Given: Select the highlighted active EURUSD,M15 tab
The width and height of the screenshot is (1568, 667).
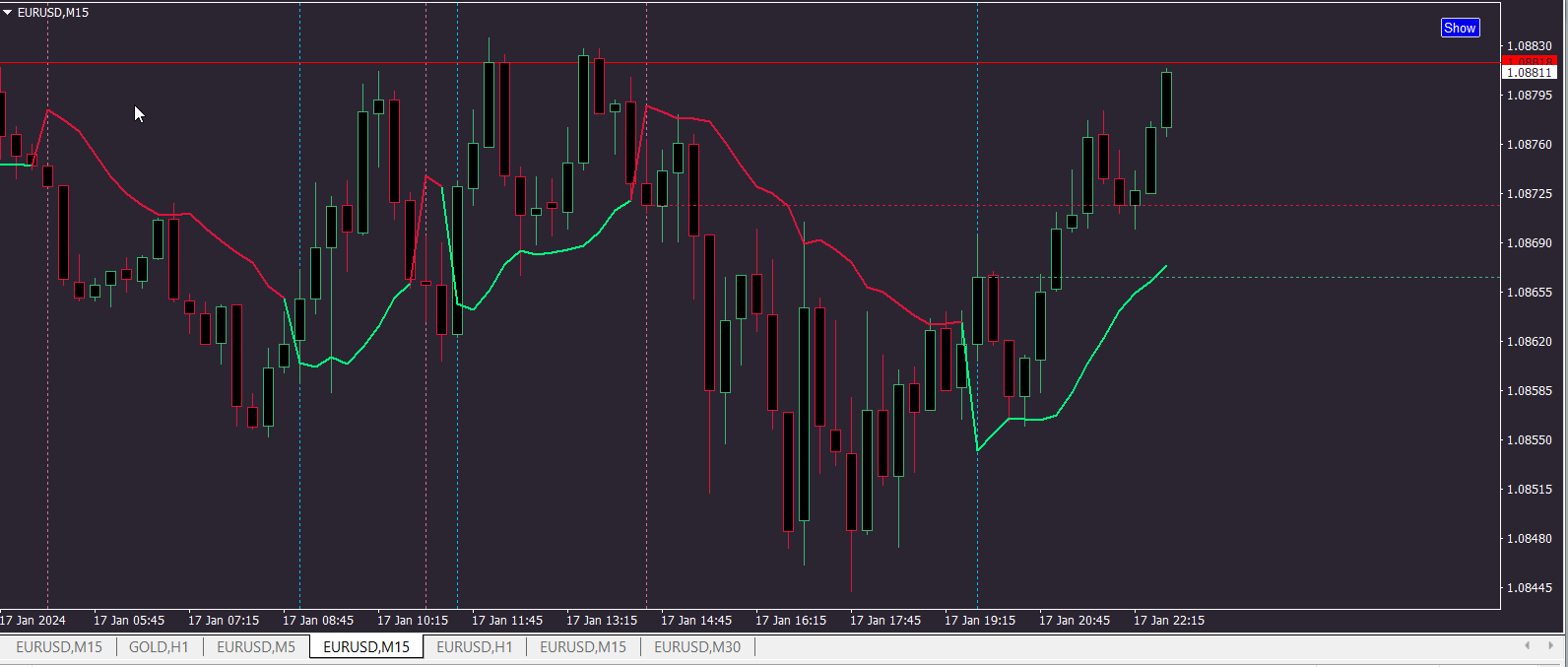Looking at the screenshot, I should 366,646.
